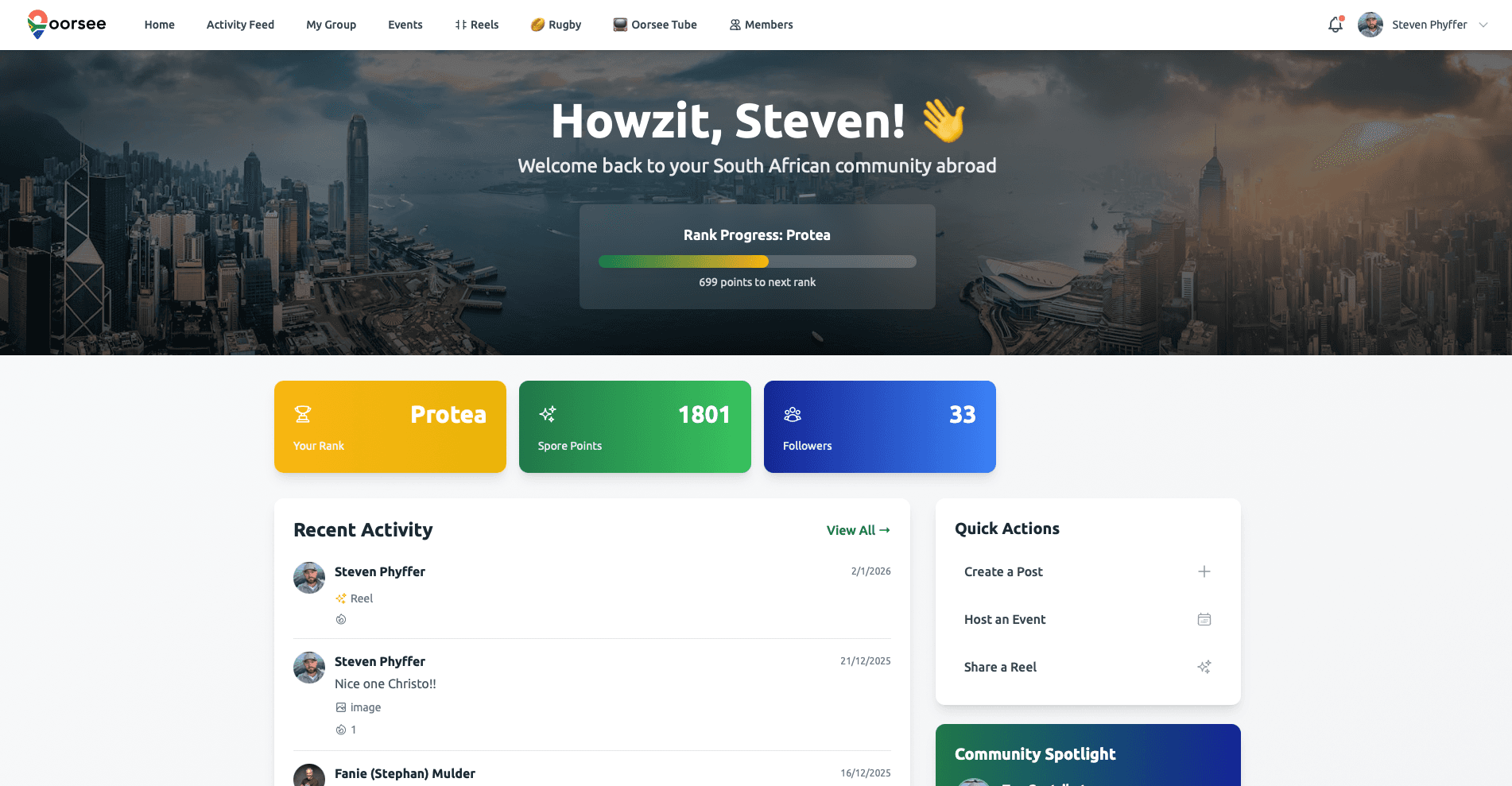Screen dimensions: 1512x786
Task: Like the Nice one Christo post reaction icon
Action: 341,730
